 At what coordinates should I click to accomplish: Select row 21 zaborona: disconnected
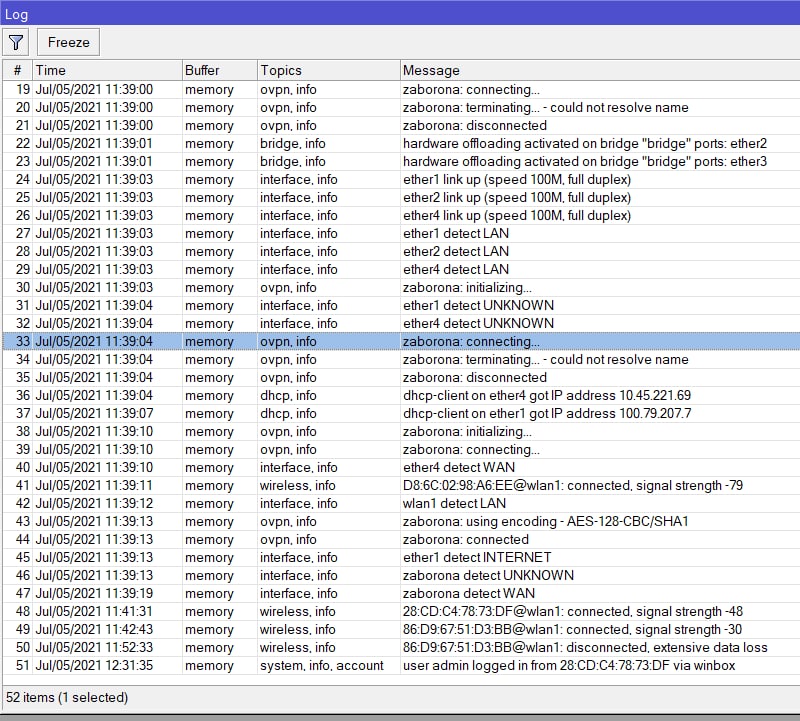402,126
